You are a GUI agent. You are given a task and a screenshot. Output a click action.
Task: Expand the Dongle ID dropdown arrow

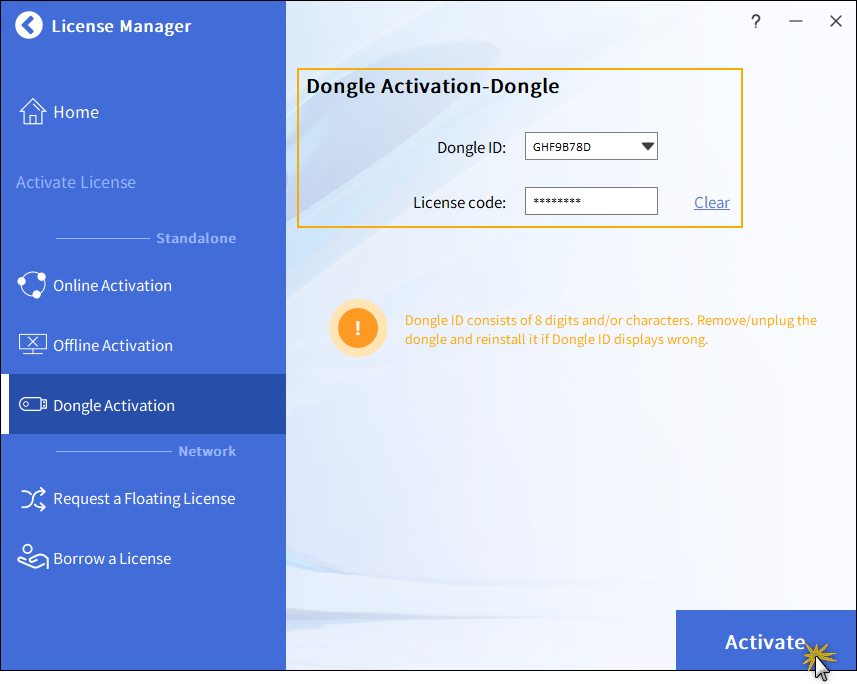click(x=647, y=147)
